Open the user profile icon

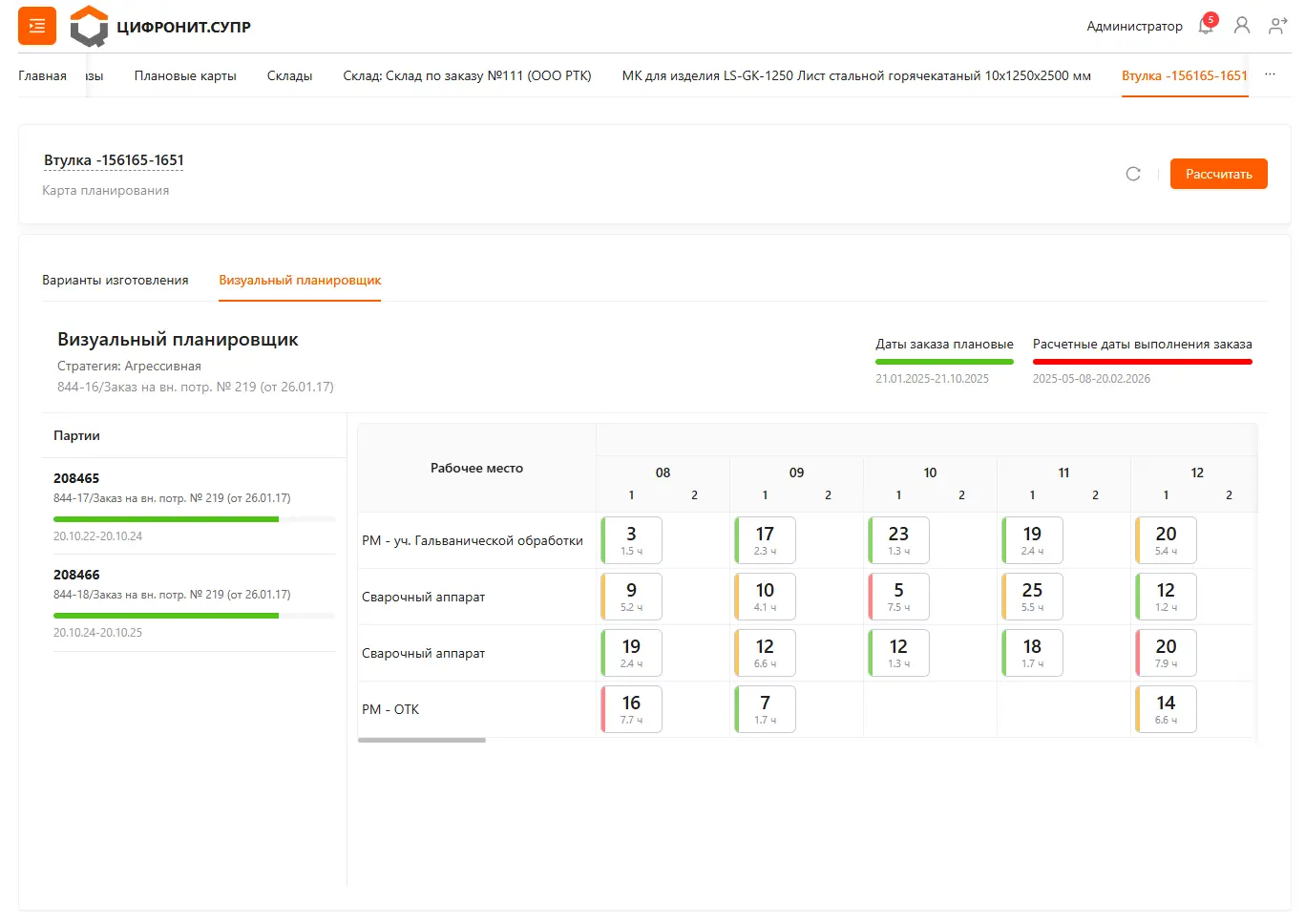1241,26
